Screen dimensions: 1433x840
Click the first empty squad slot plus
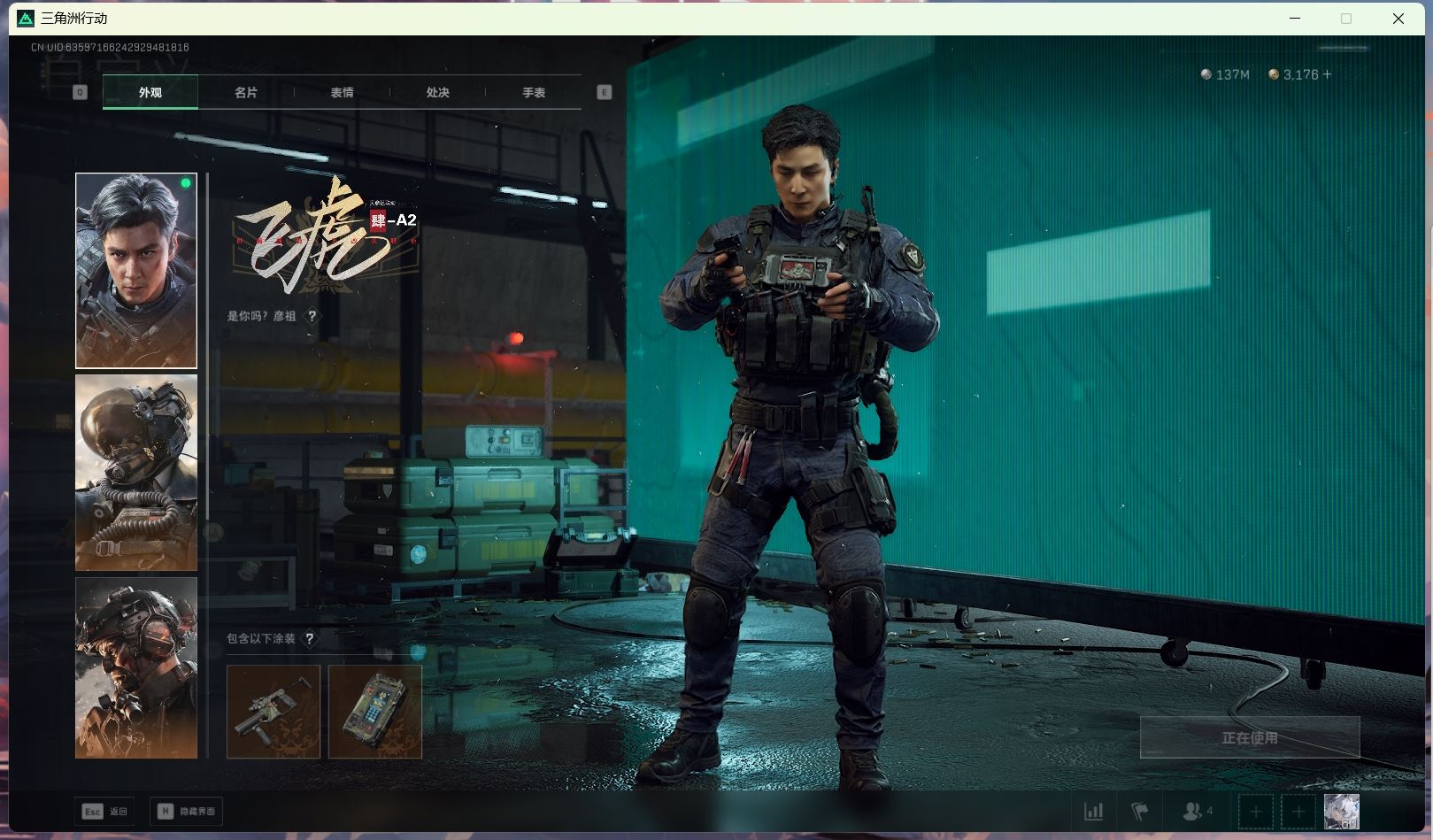point(1255,811)
